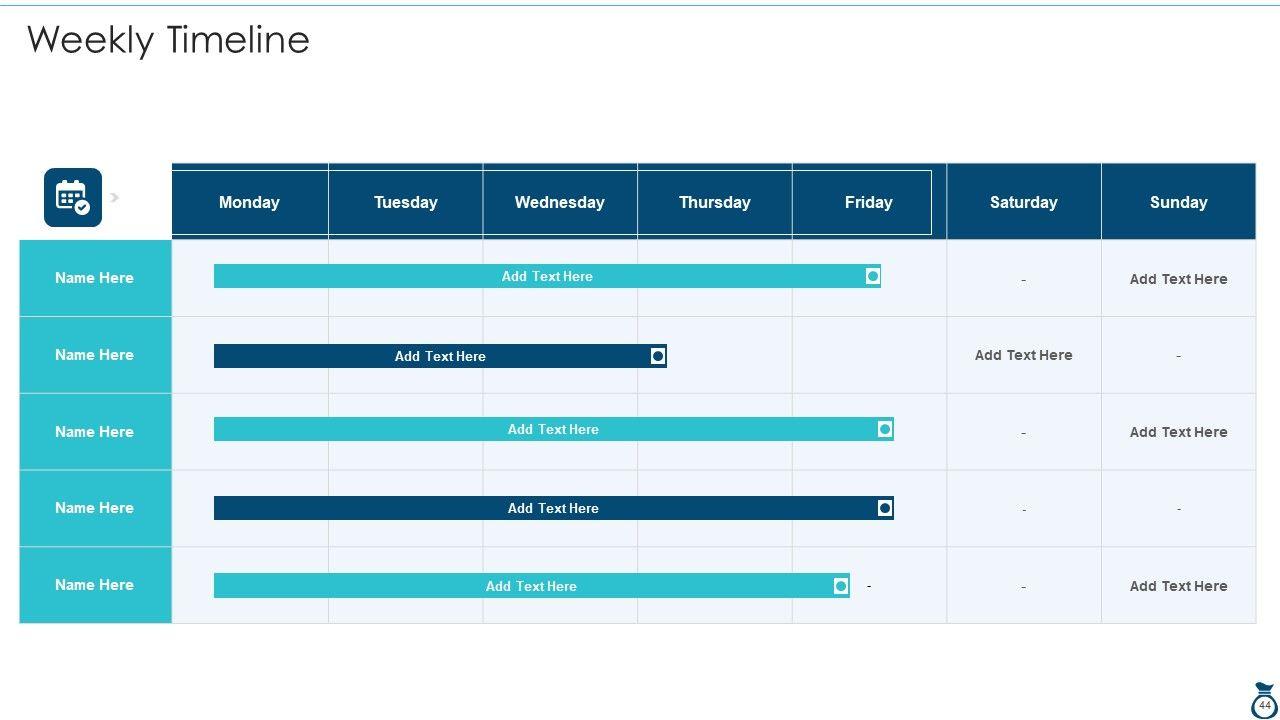This screenshot has width=1280, height=720.
Task: Click the end marker on the long navy bar
Action: [x=885, y=508]
